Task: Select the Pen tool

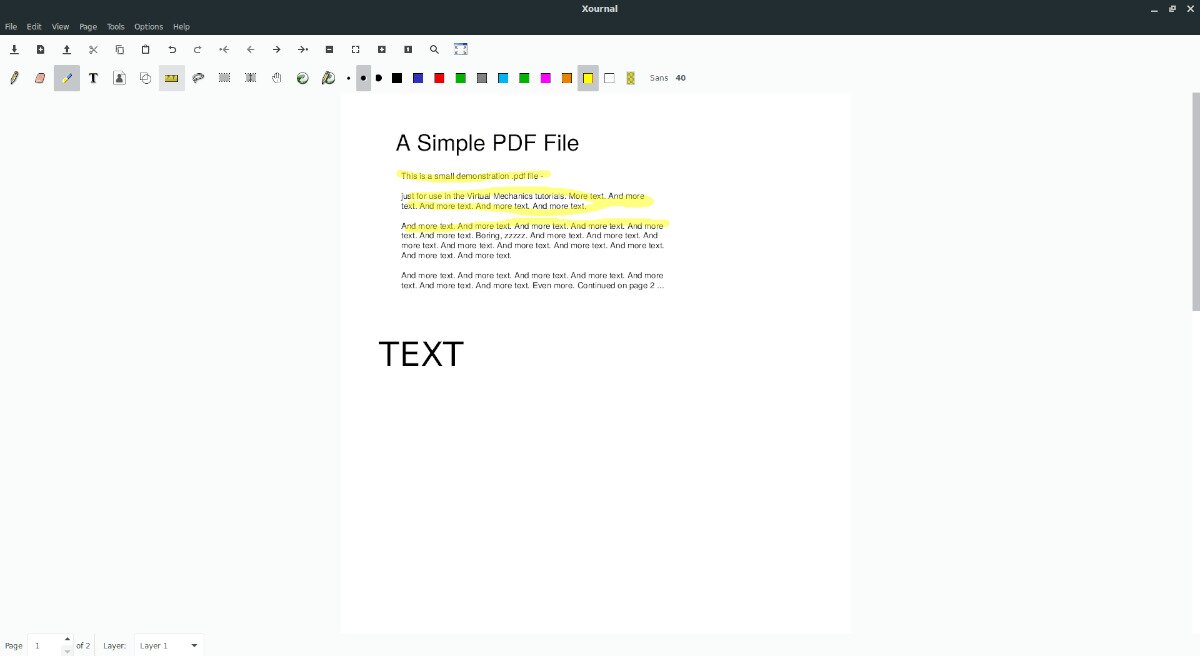Action: (14, 78)
